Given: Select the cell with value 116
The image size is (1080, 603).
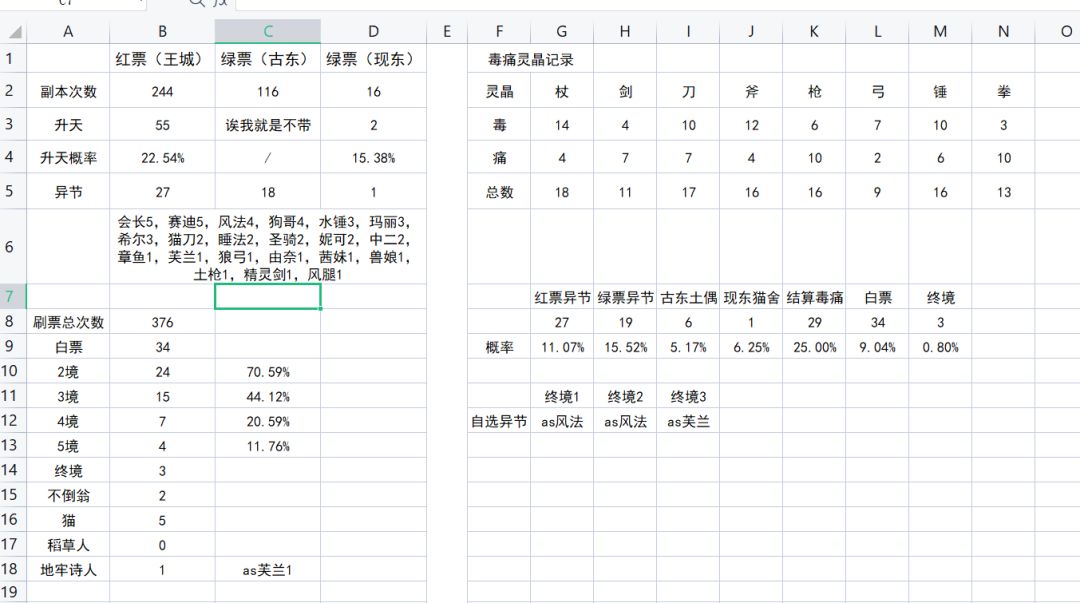Looking at the screenshot, I should [x=268, y=92].
